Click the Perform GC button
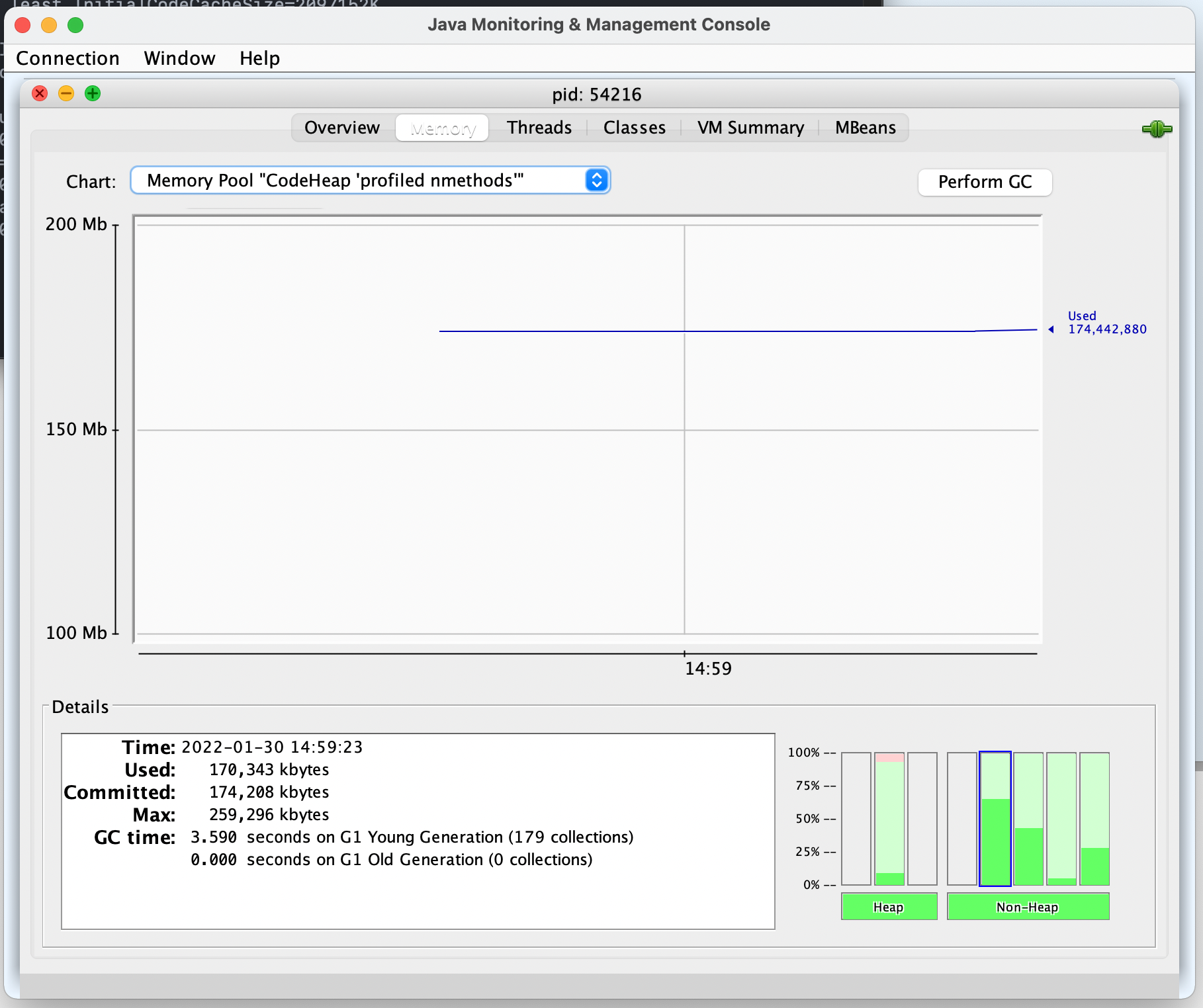Screen dimensions: 1203x1008 click(x=985, y=182)
